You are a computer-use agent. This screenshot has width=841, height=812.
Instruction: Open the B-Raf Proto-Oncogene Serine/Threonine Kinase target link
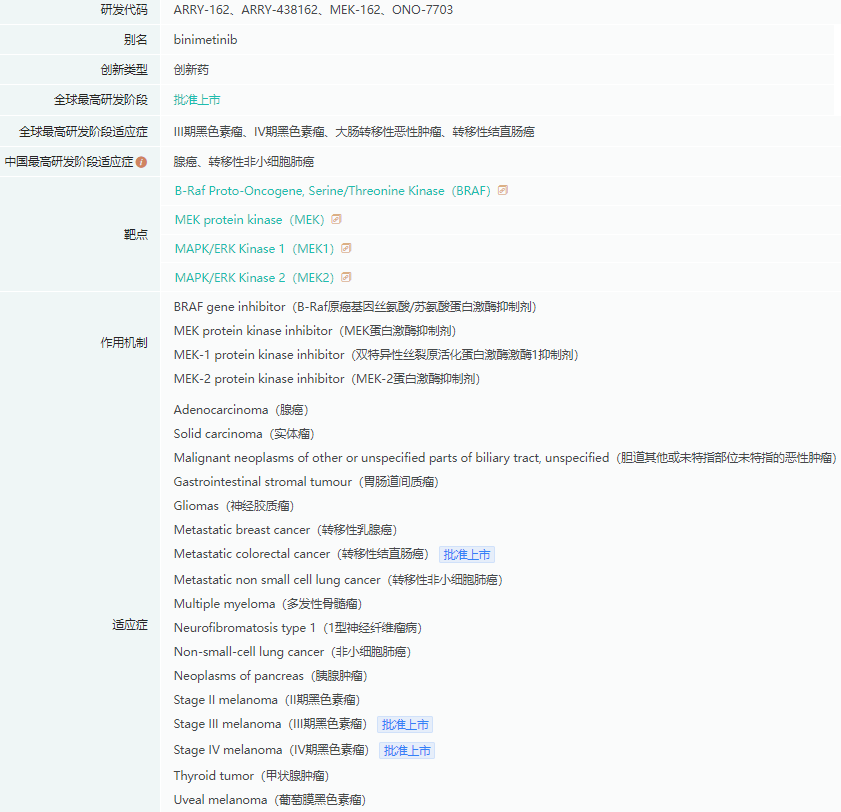click(x=333, y=191)
